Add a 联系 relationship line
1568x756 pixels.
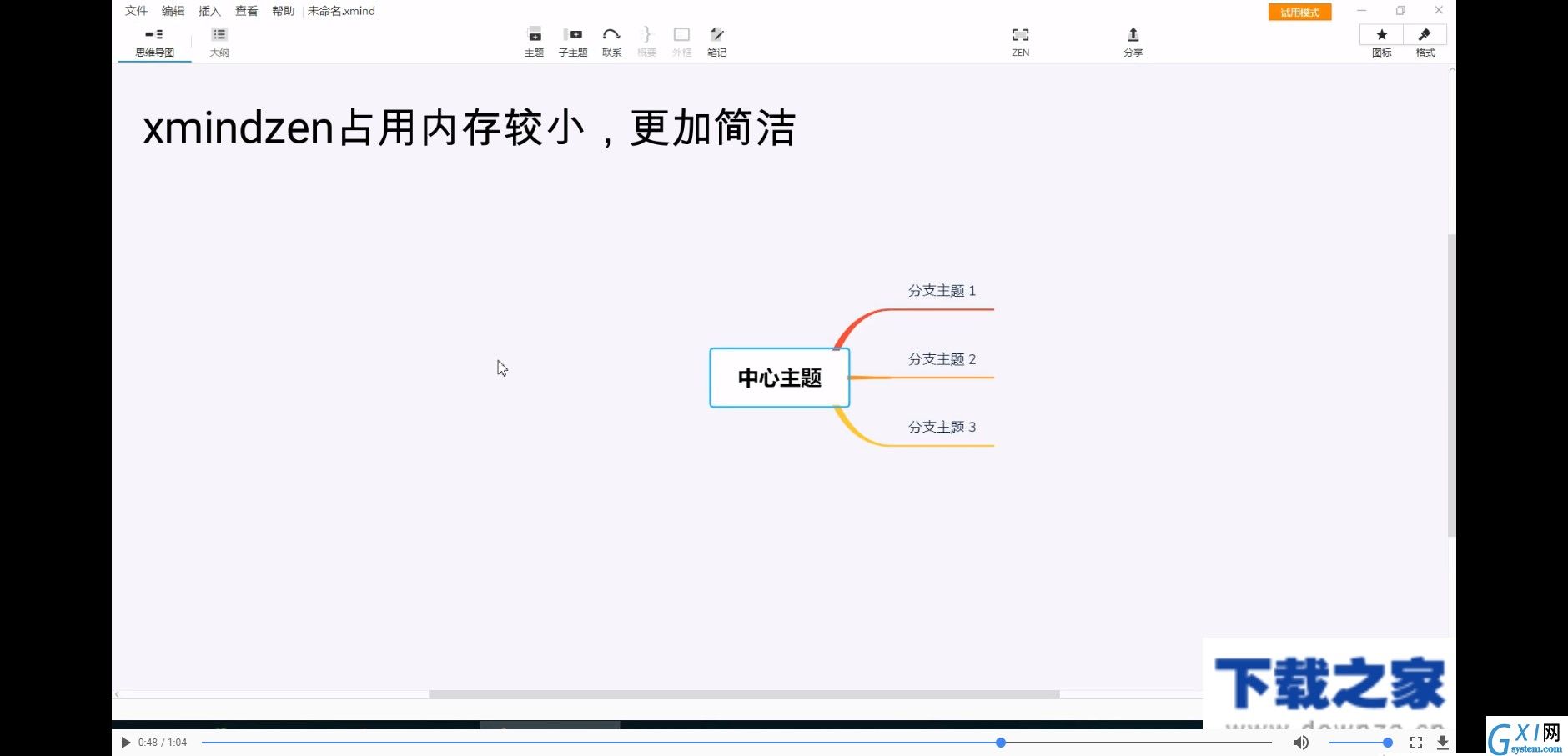[x=611, y=42]
